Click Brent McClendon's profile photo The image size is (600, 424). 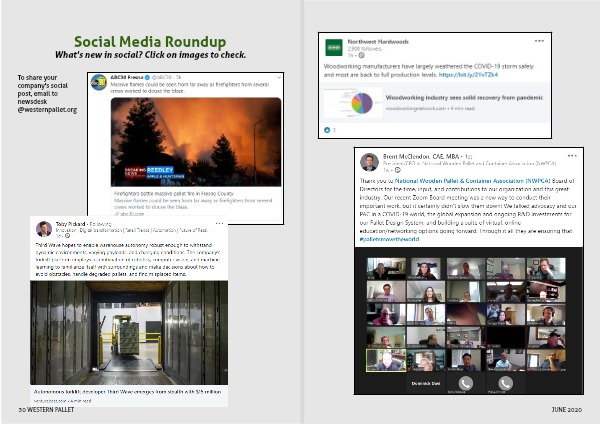click(369, 162)
